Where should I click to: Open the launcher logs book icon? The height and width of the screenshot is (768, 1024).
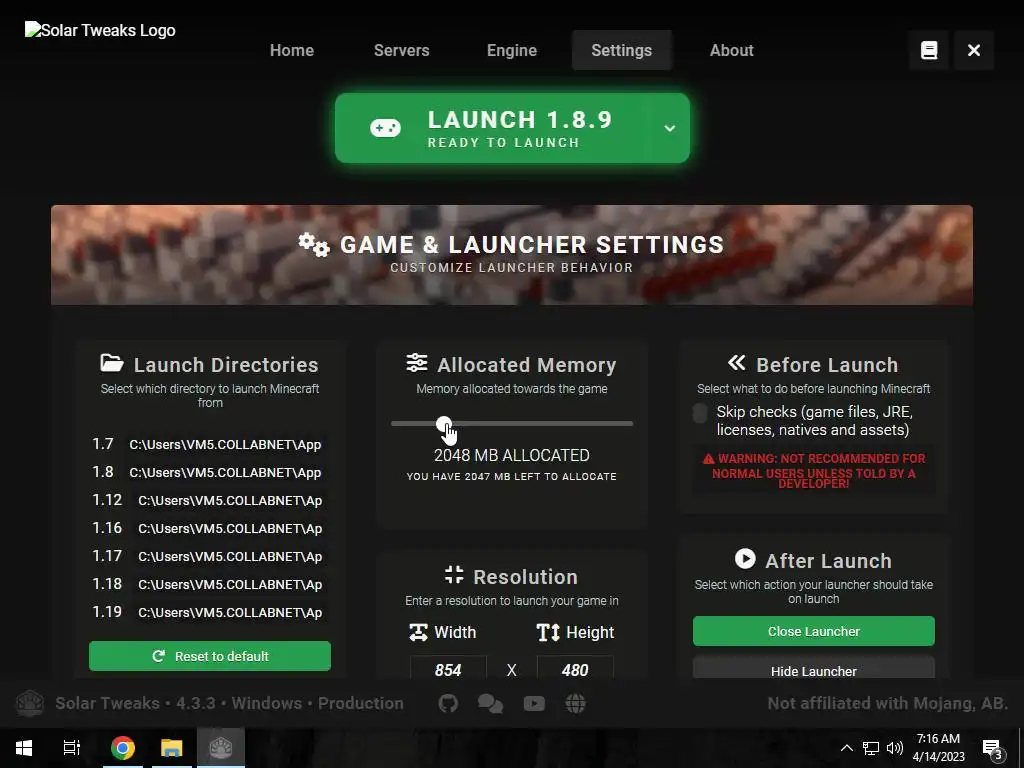pyautogui.click(x=929, y=50)
